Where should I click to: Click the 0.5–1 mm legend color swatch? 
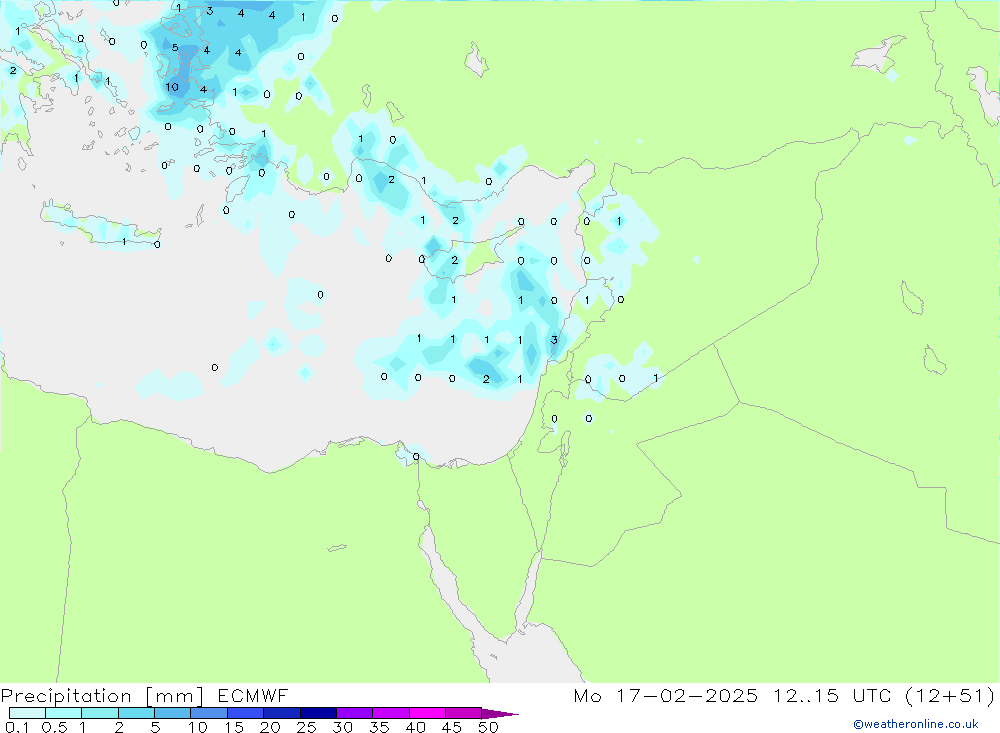(64, 713)
